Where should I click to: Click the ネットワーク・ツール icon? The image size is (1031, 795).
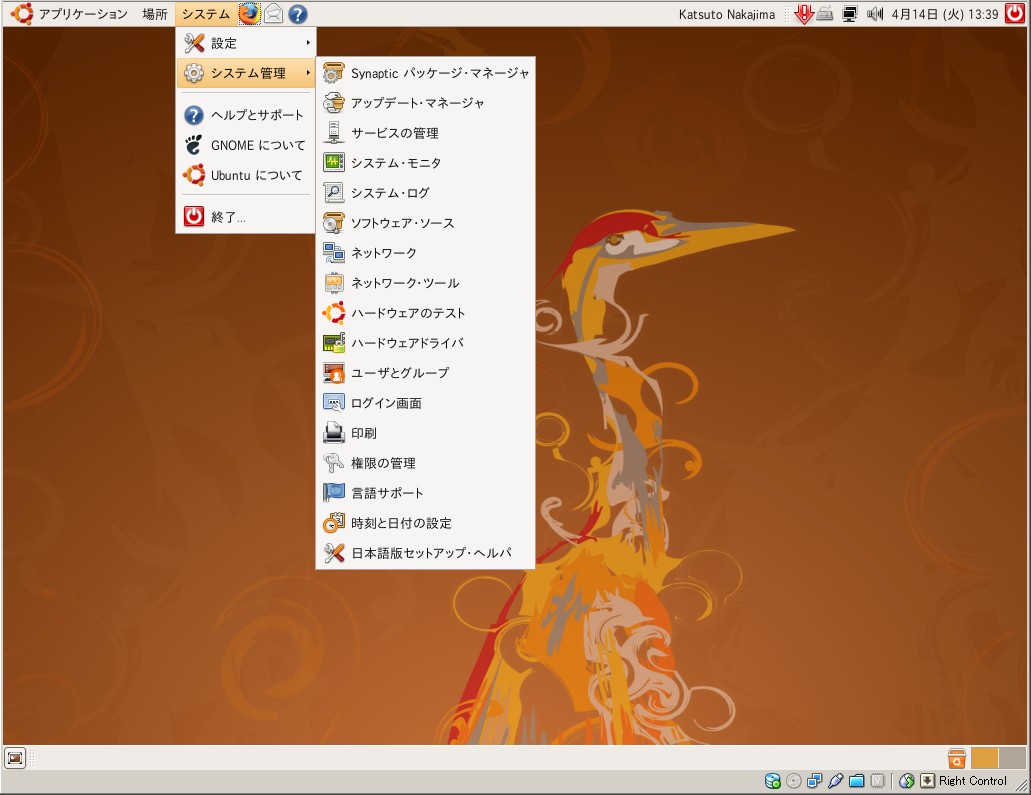pyautogui.click(x=334, y=283)
